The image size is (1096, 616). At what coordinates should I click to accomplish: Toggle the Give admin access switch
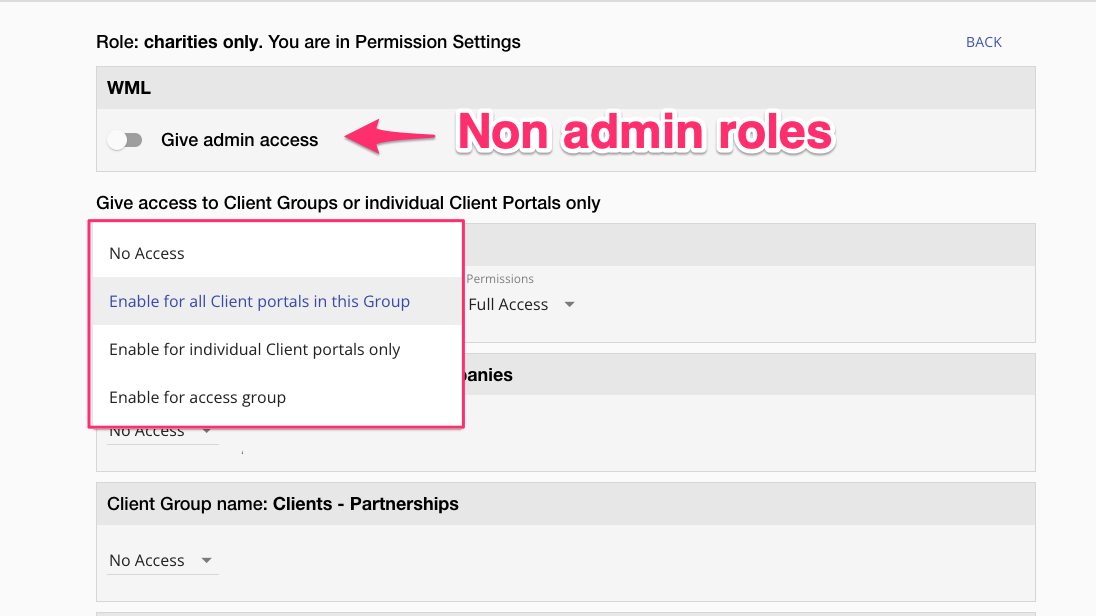[x=126, y=140]
